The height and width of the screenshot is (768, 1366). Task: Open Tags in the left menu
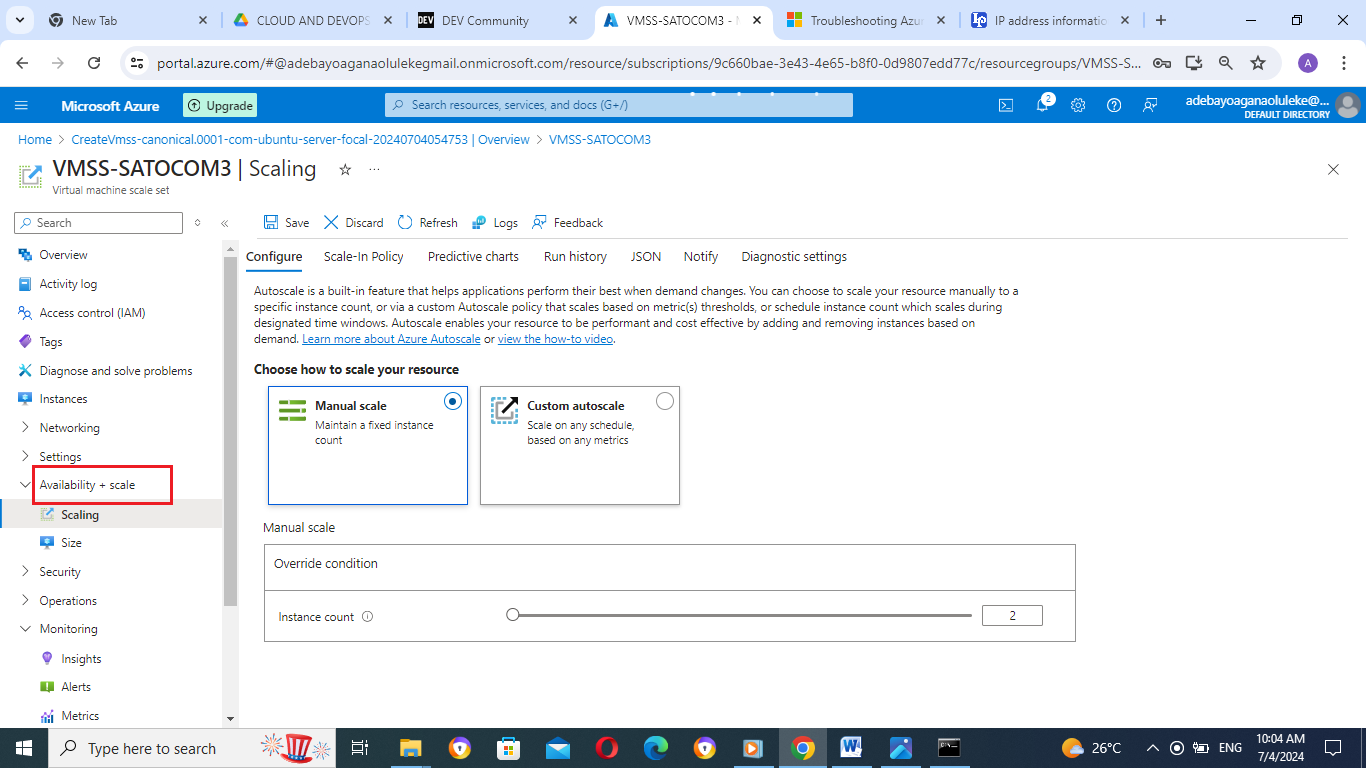51,342
